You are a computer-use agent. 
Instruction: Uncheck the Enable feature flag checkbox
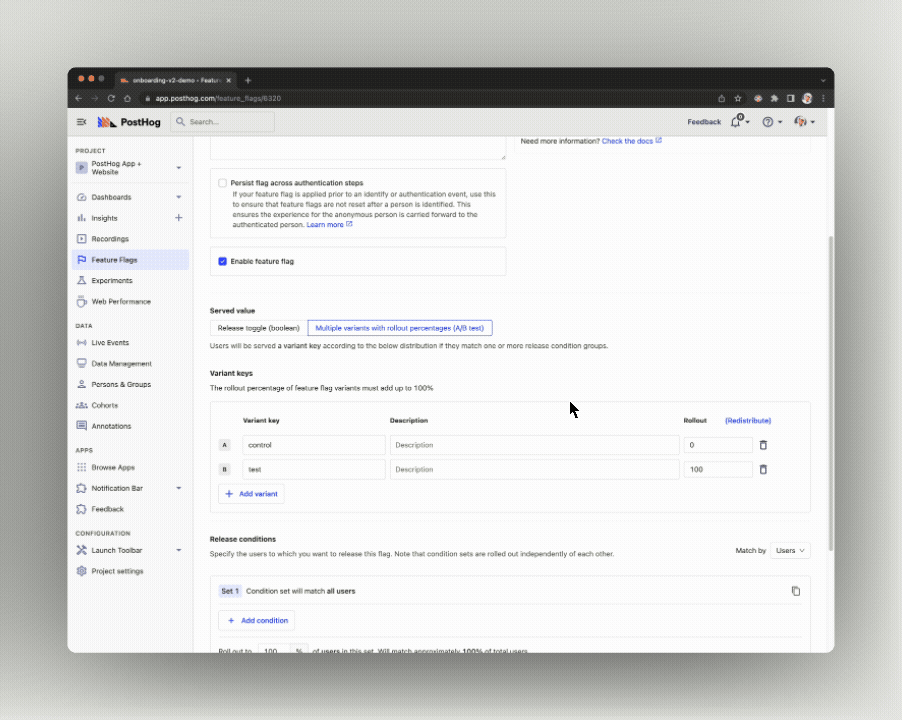(x=222, y=261)
